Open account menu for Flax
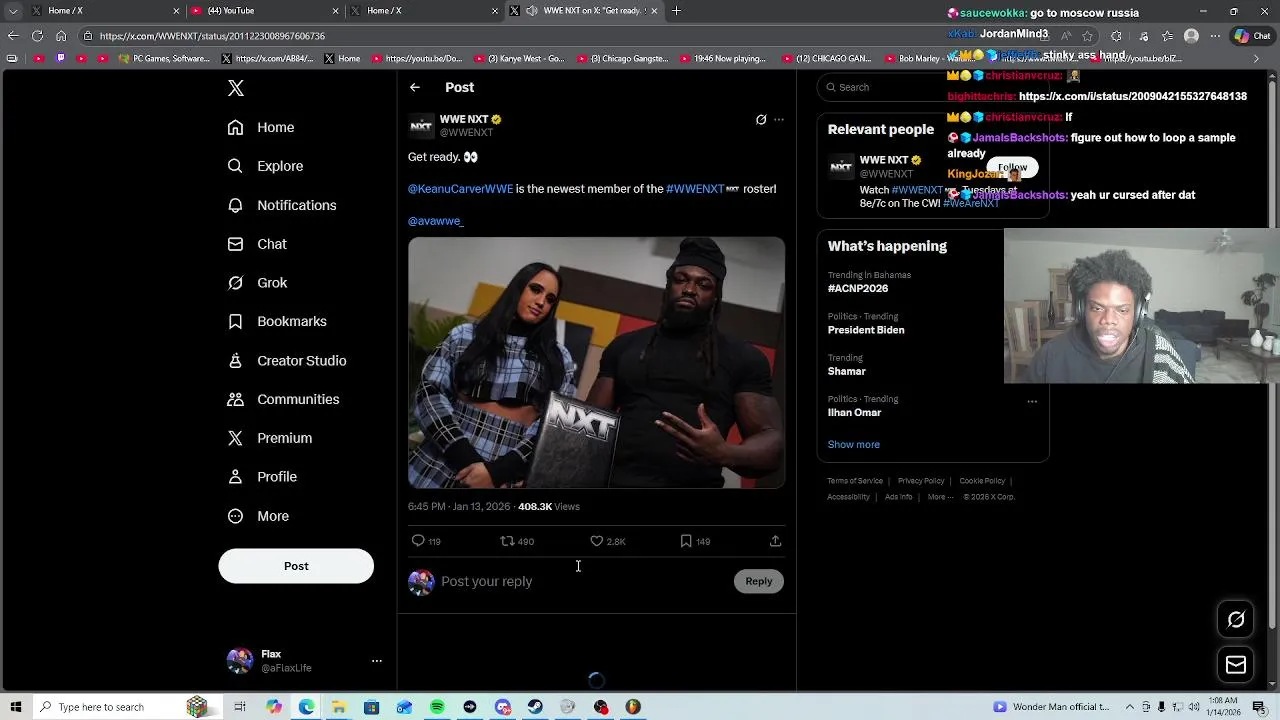Image resolution: width=1280 pixels, height=720 pixels. point(304,661)
